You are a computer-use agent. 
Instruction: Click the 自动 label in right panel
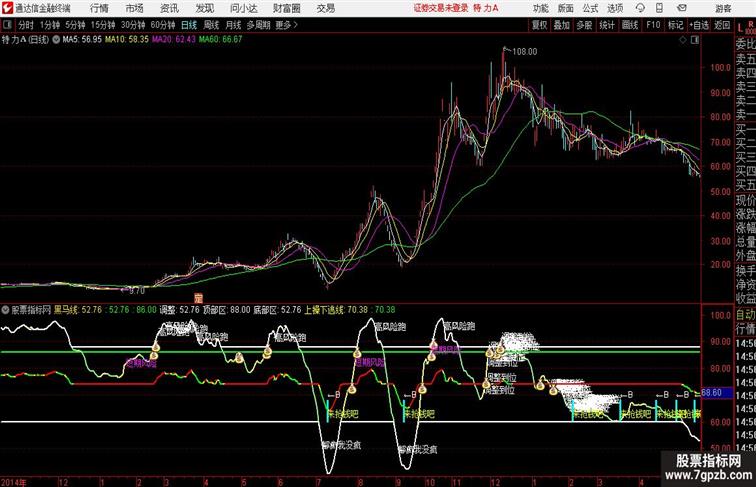click(745, 315)
